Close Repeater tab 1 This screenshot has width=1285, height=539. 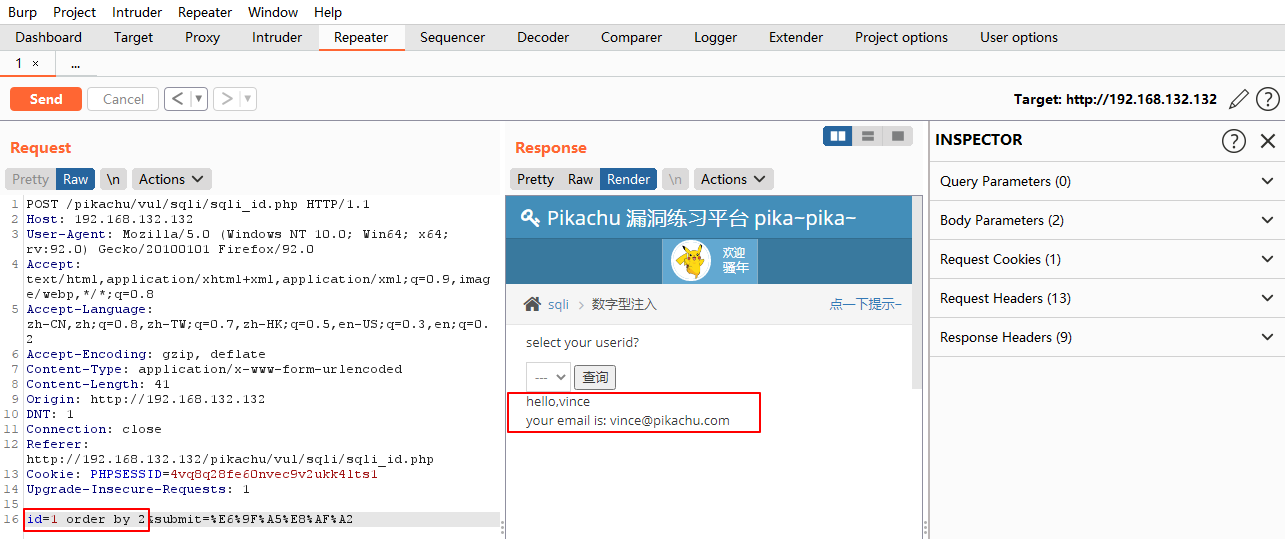point(36,63)
